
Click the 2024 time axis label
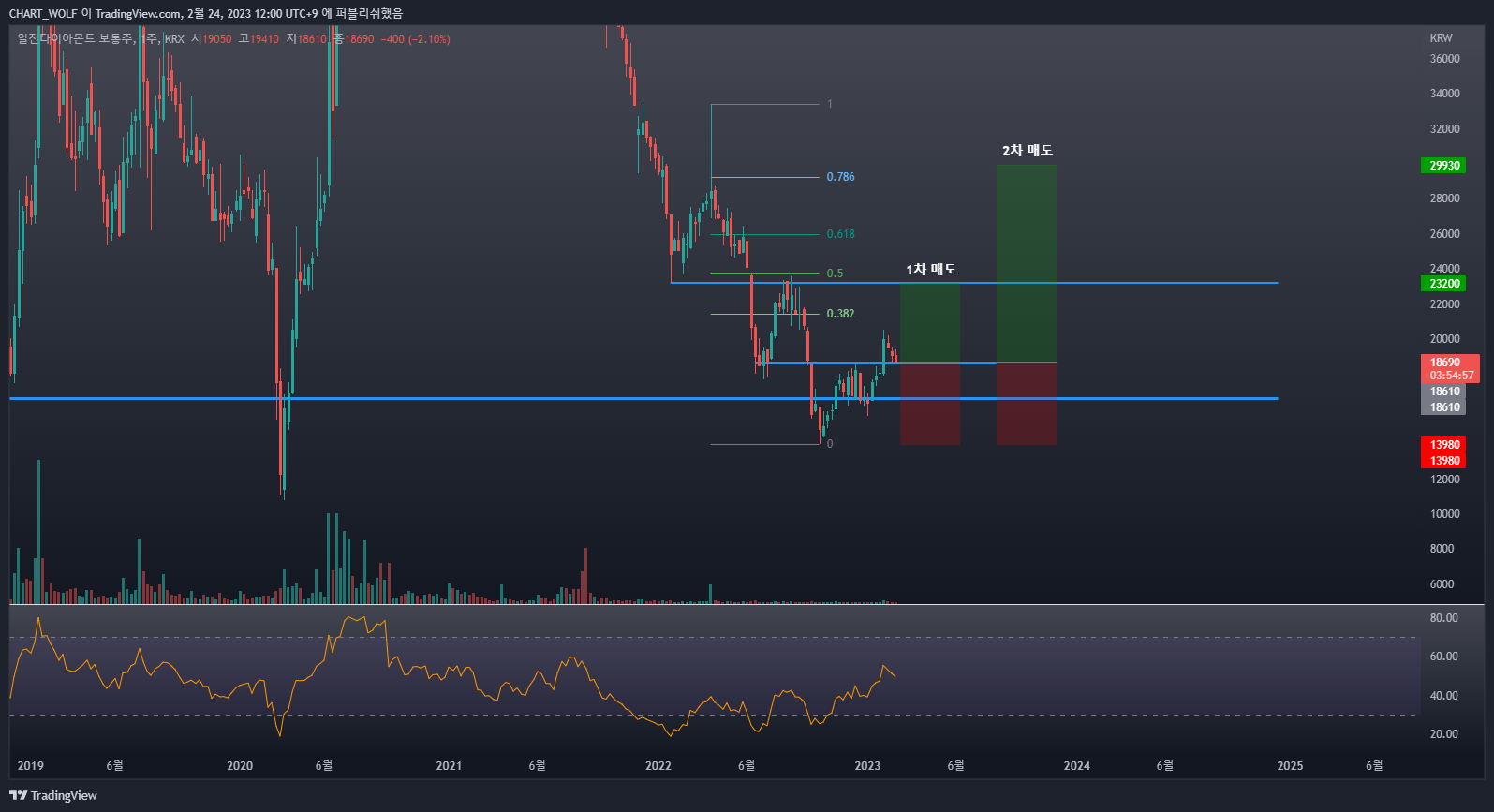point(1077,766)
